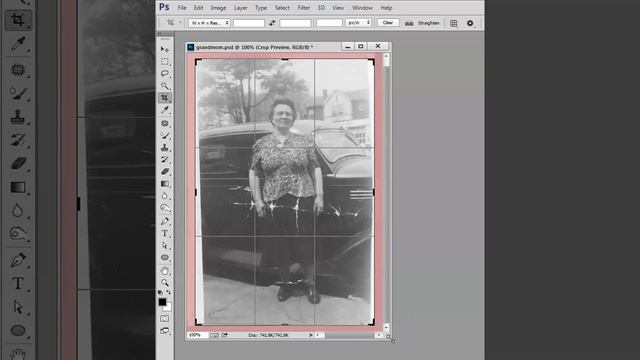Select Spot Healing Brush in small toolbar
The image size is (640, 360).
[x=164, y=123]
